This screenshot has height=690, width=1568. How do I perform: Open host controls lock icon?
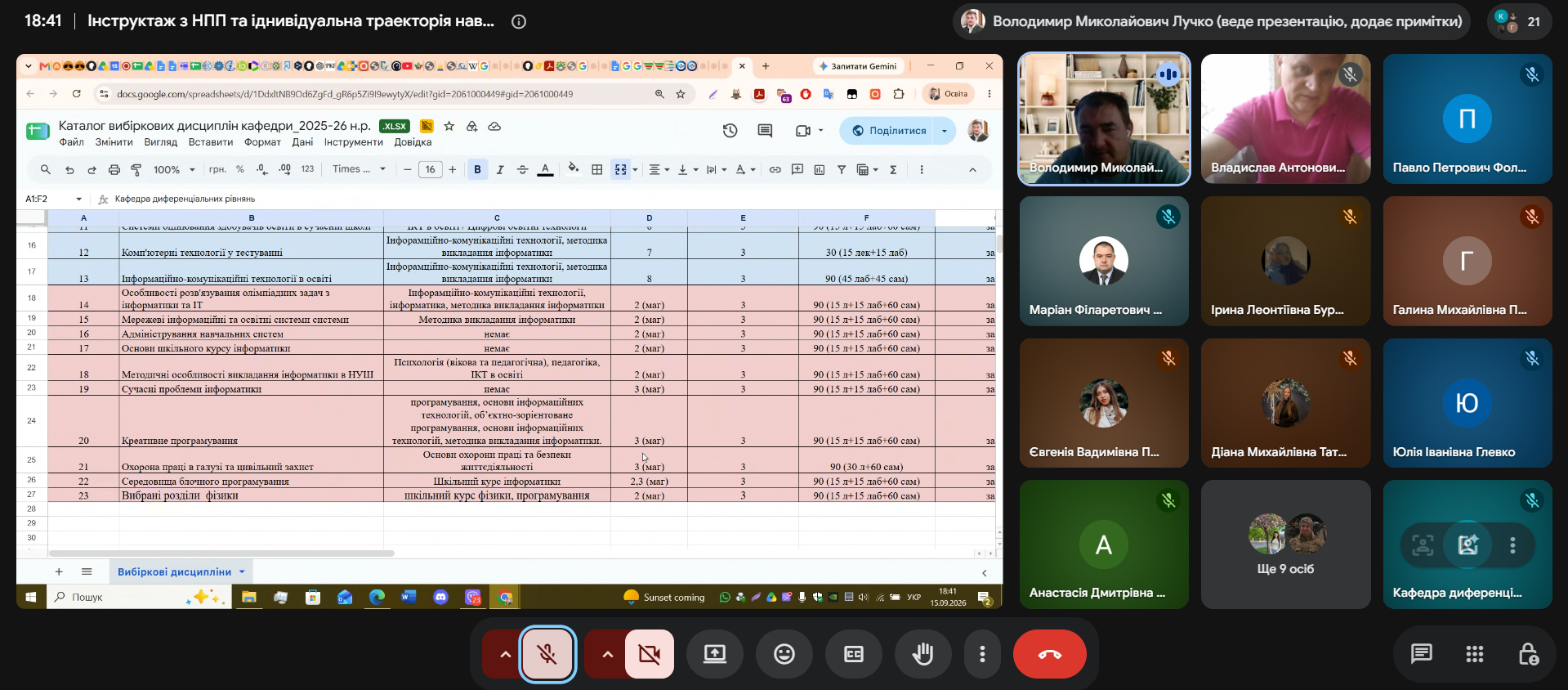pyautogui.click(x=1528, y=654)
